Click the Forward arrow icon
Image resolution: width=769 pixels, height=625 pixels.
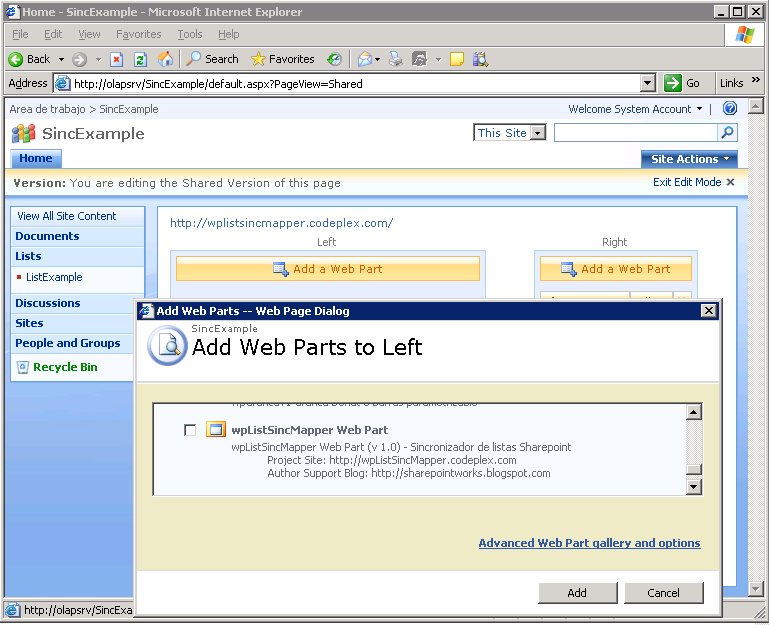tap(79, 59)
